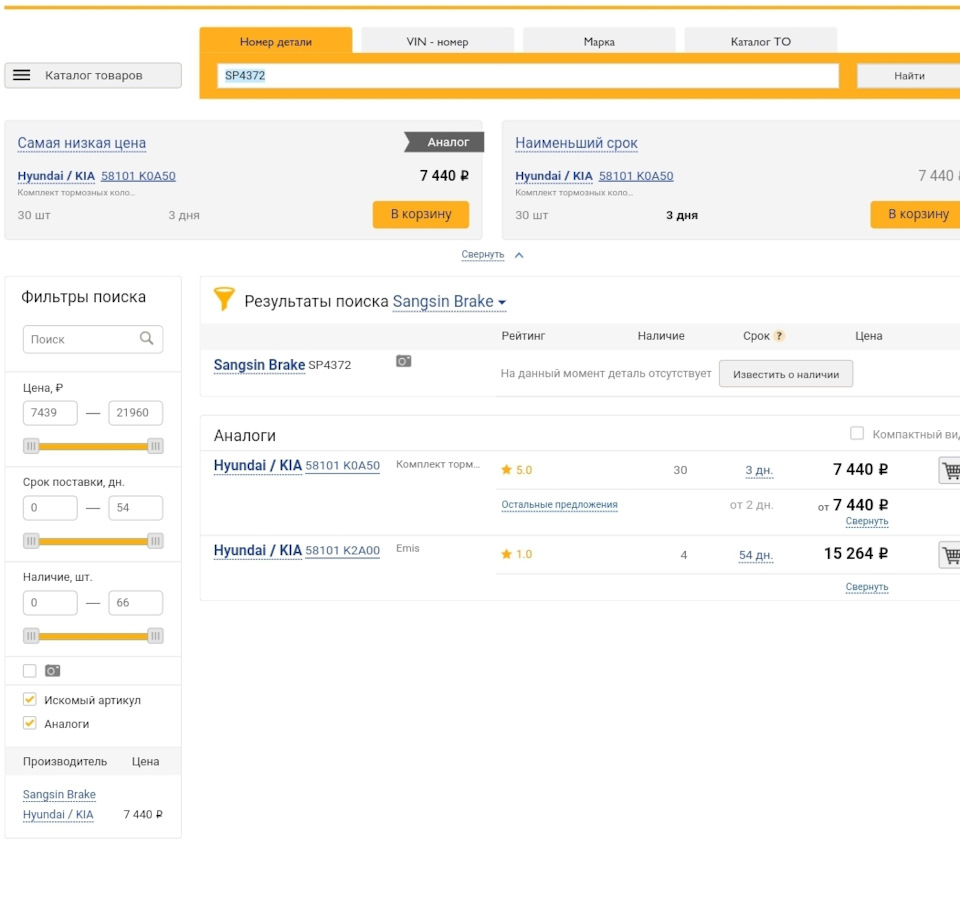Click the 3 дн. delivery term link
Image resolution: width=960 pixels, height=897 pixels.
point(759,470)
